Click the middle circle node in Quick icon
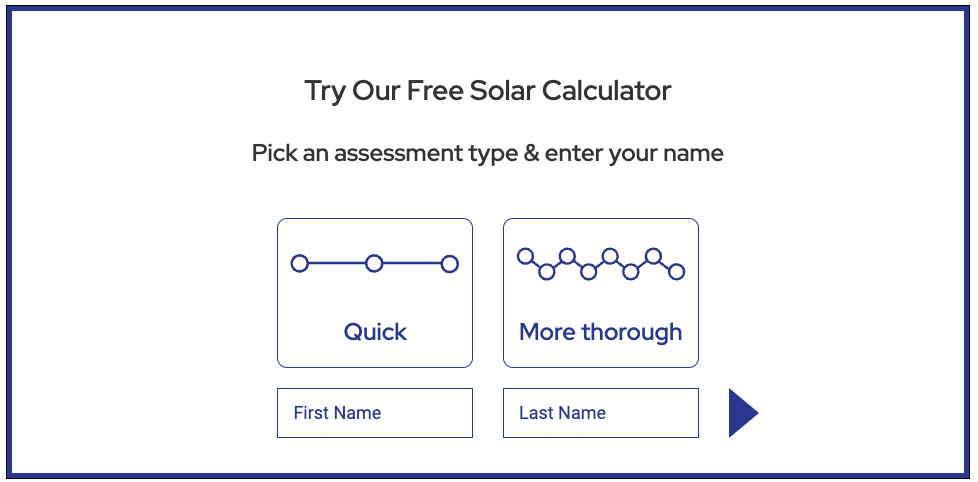 coord(374,264)
